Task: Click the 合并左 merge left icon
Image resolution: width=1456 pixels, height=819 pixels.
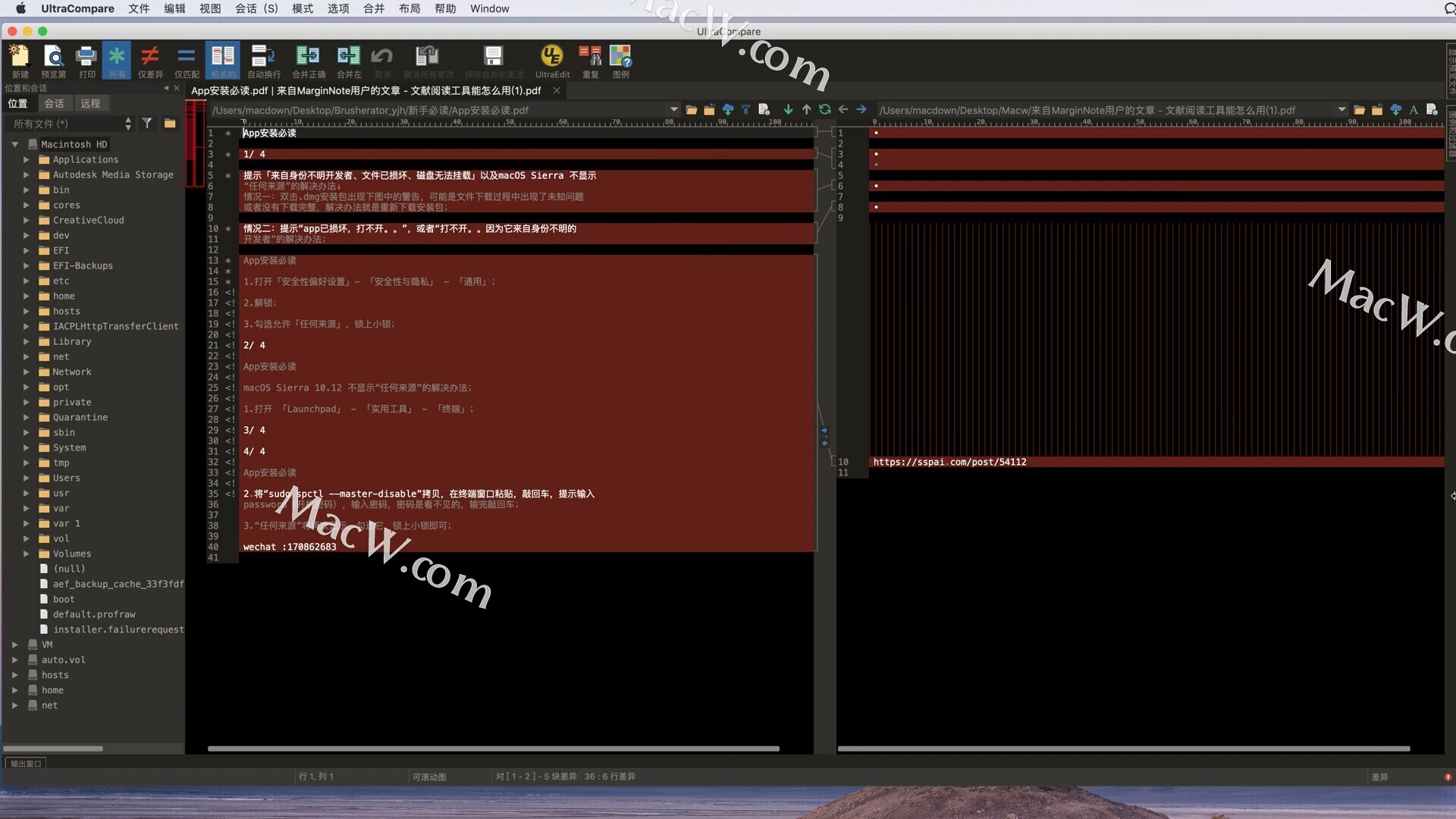Action: (349, 61)
